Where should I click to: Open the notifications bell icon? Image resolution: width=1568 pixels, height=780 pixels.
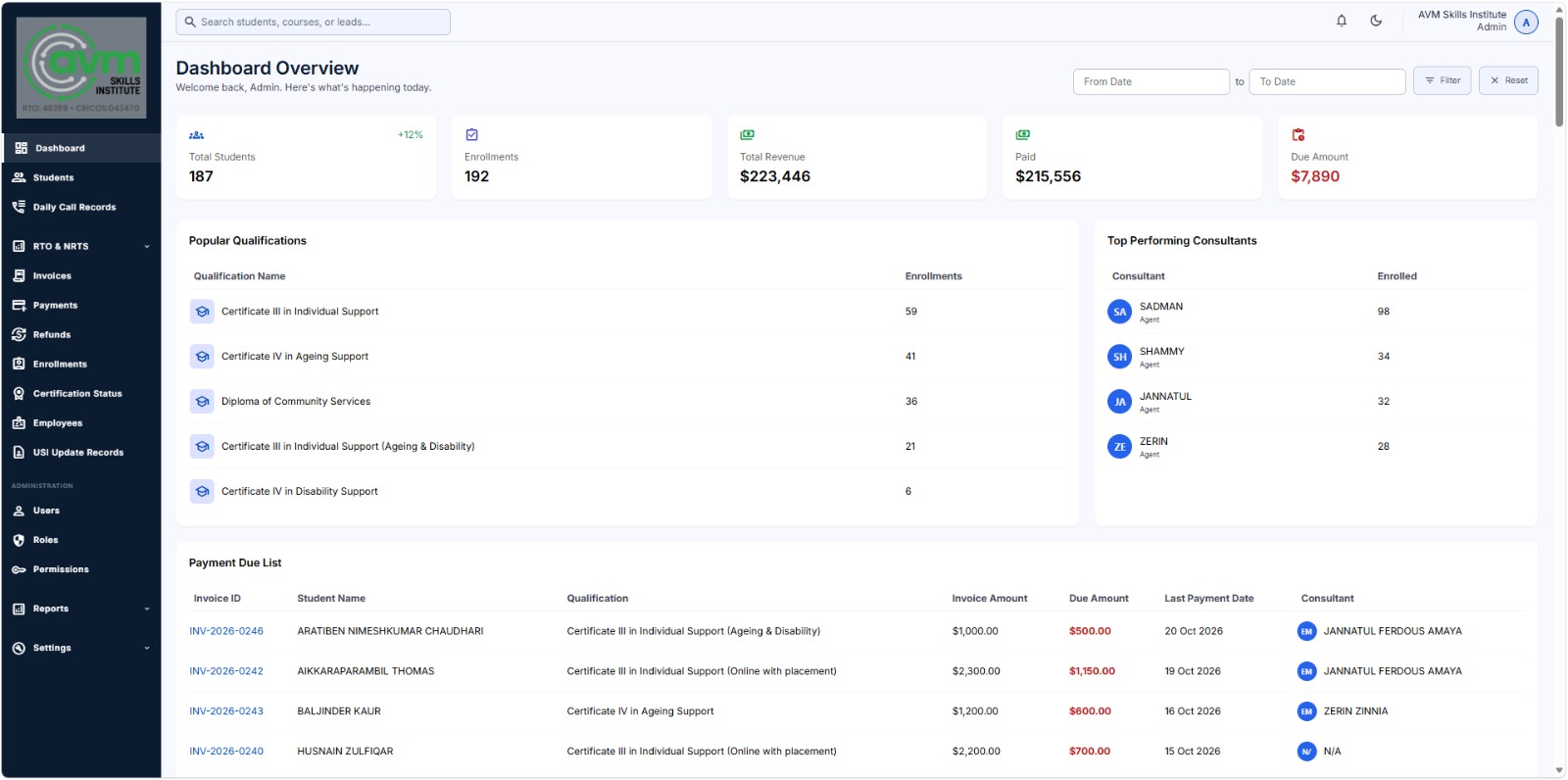pyautogui.click(x=1342, y=21)
